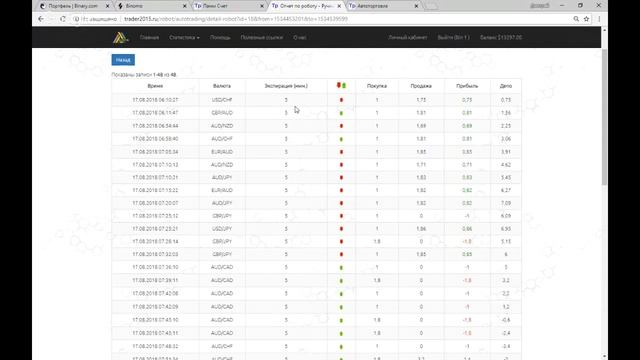
Task: Expand the Статистика dropdown menu
Action: tap(184, 38)
